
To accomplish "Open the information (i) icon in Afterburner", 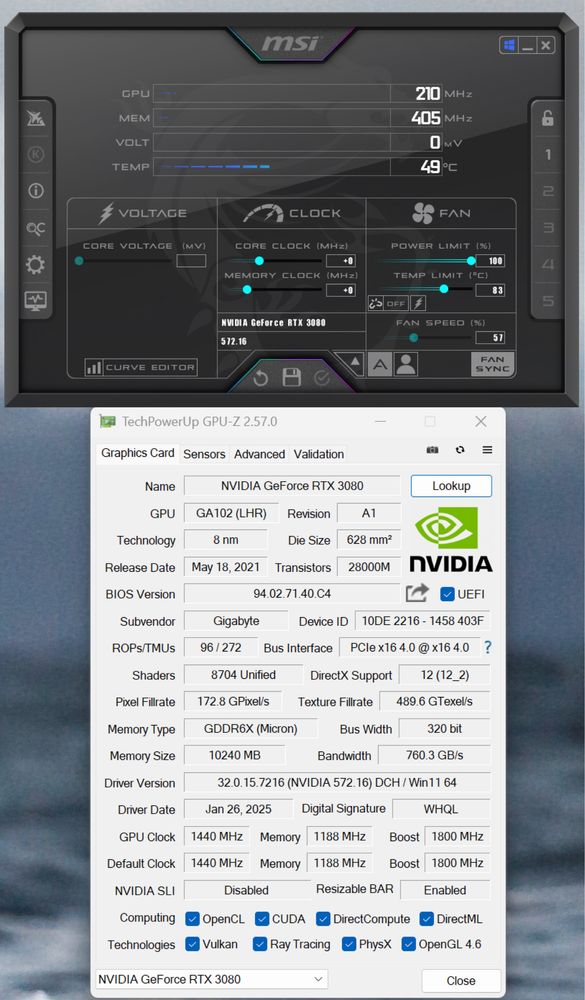I will point(36,191).
